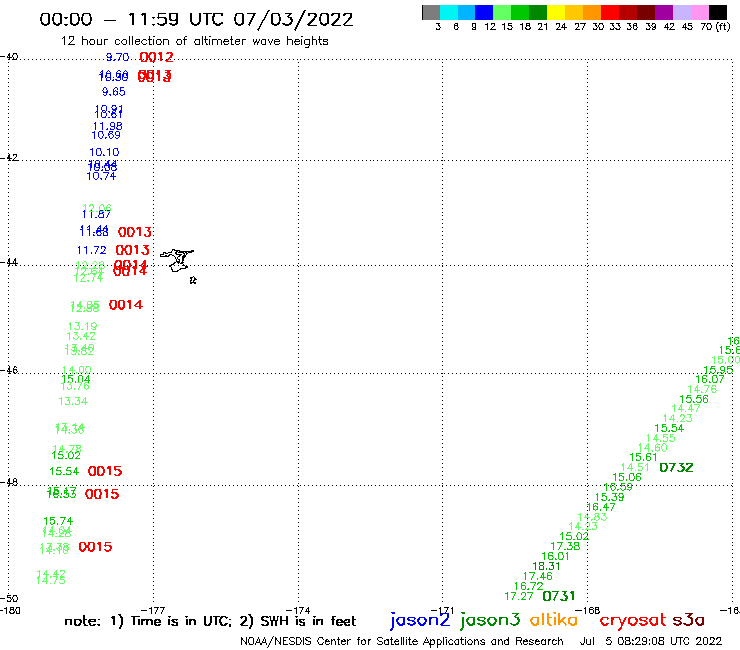Click the NOAA/NESDIS Center credit line
This screenshot has width=740, height=650.
coord(402,641)
